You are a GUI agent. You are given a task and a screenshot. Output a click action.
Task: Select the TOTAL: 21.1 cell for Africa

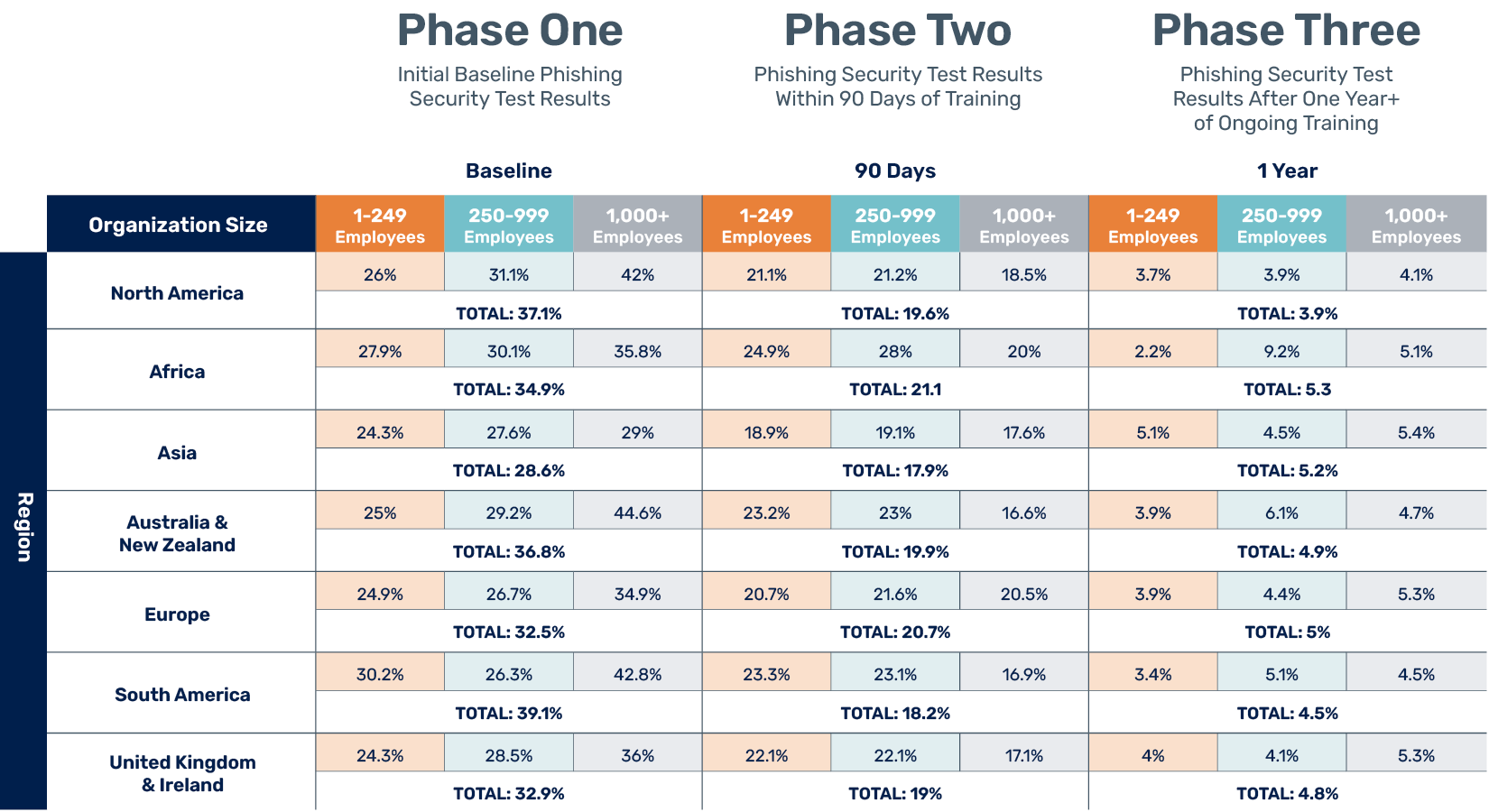click(x=895, y=390)
